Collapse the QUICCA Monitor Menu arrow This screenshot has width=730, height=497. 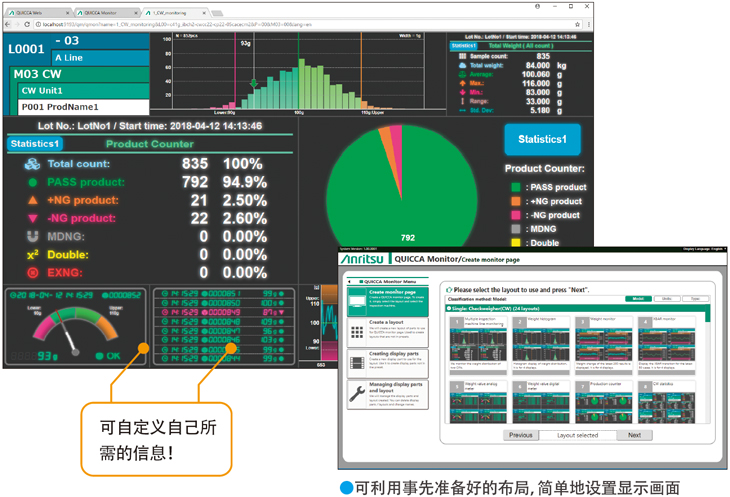point(349,282)
